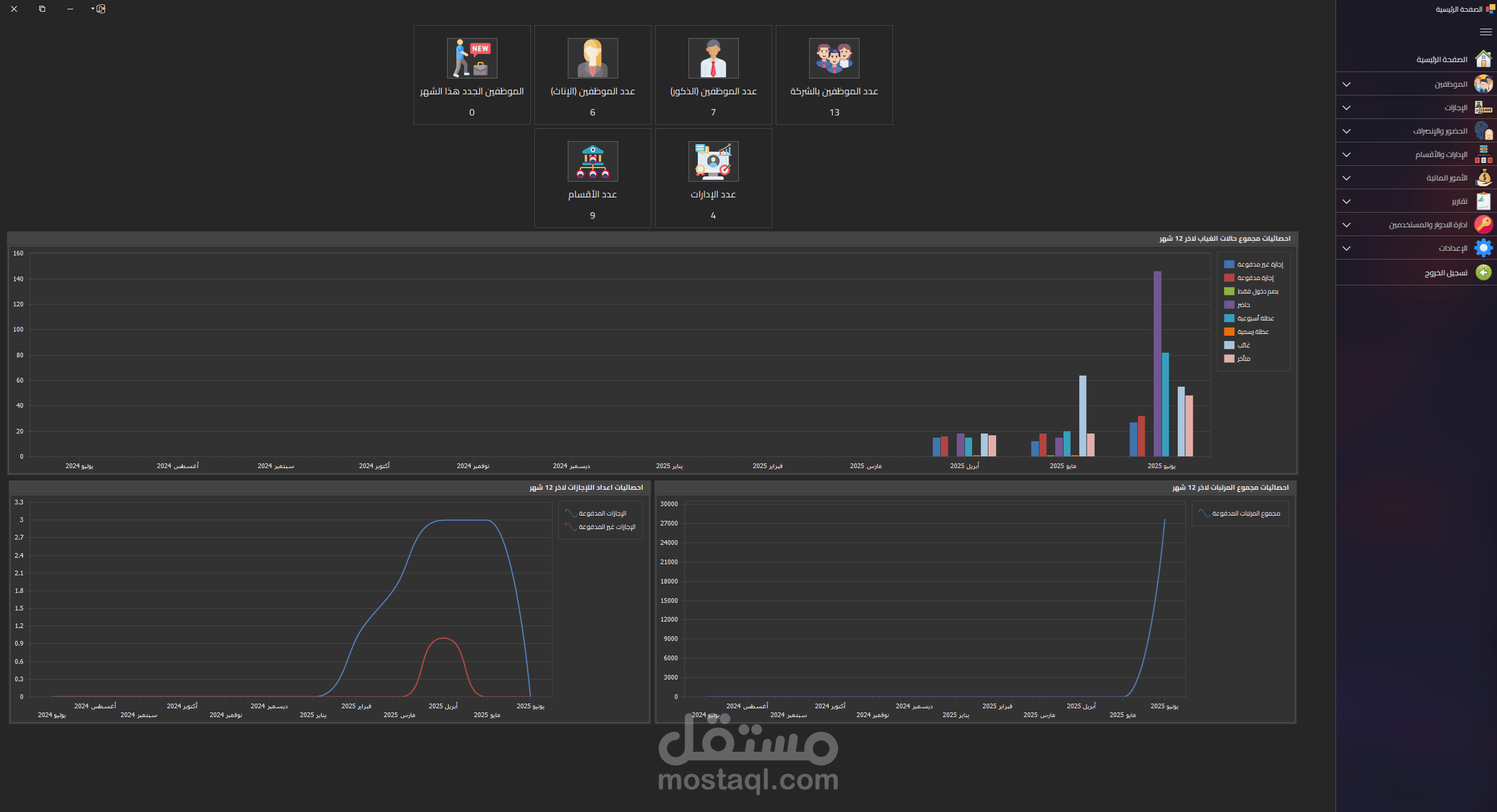This screenshot has height=812, width=1497.
Task: Expand the الموظفين menu chevron
Action: pyautogui.click(x=1346, y=84)
